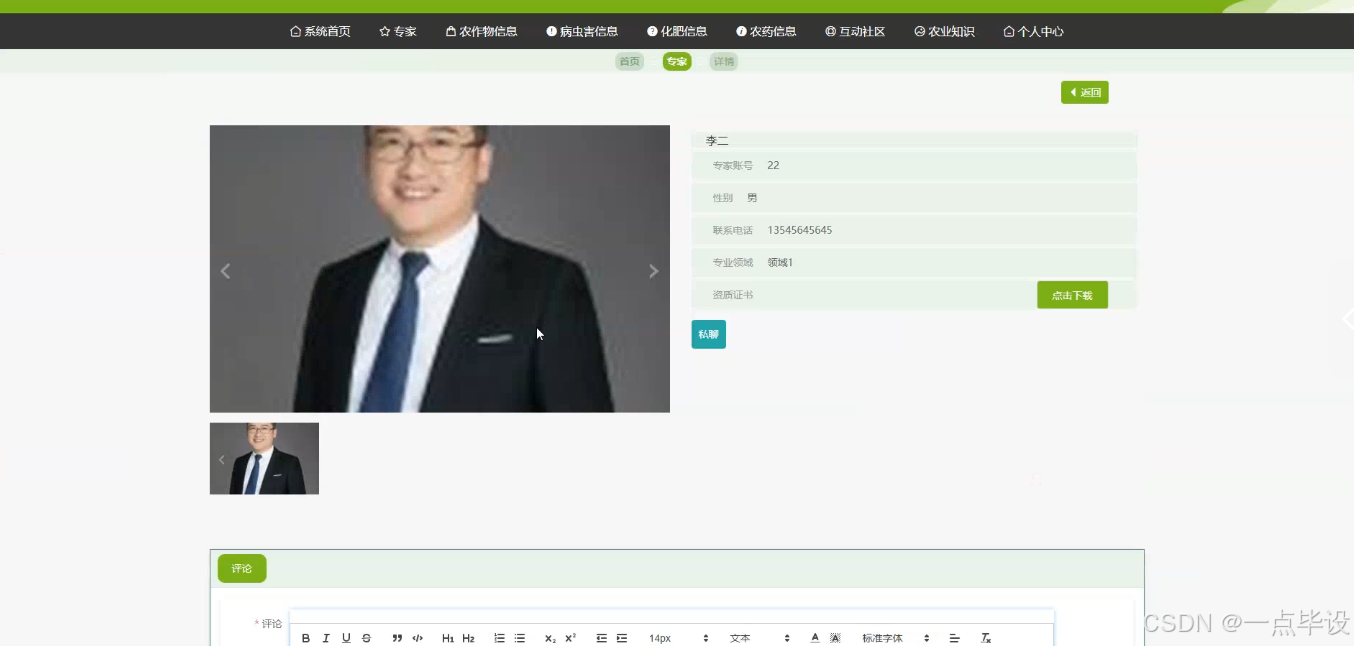Toggle underline in the comment toolbar

[x=345, y=638]
